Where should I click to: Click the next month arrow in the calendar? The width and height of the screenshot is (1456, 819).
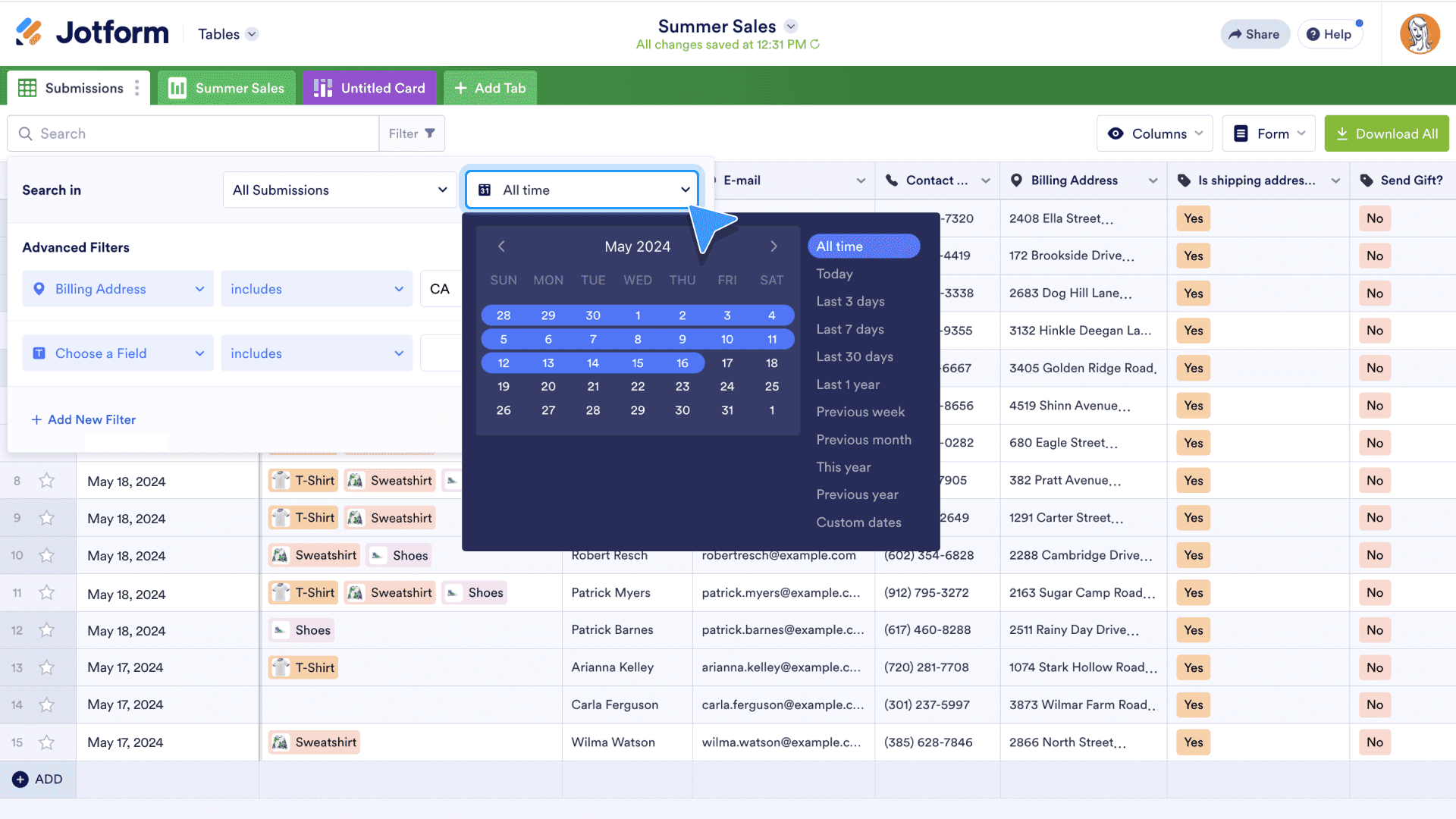773,246
